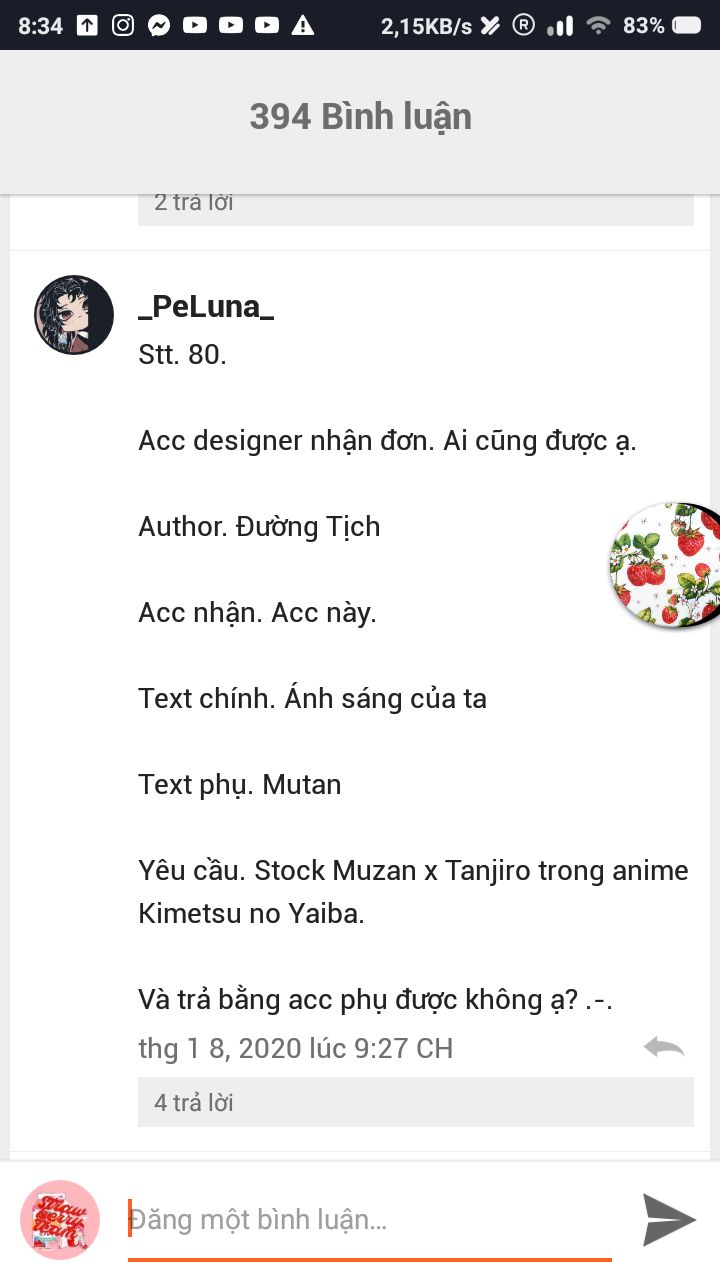Viewport: 720px width, 1280px height.
Task: Tap the Instagram status bar icon
Action: 123,25
